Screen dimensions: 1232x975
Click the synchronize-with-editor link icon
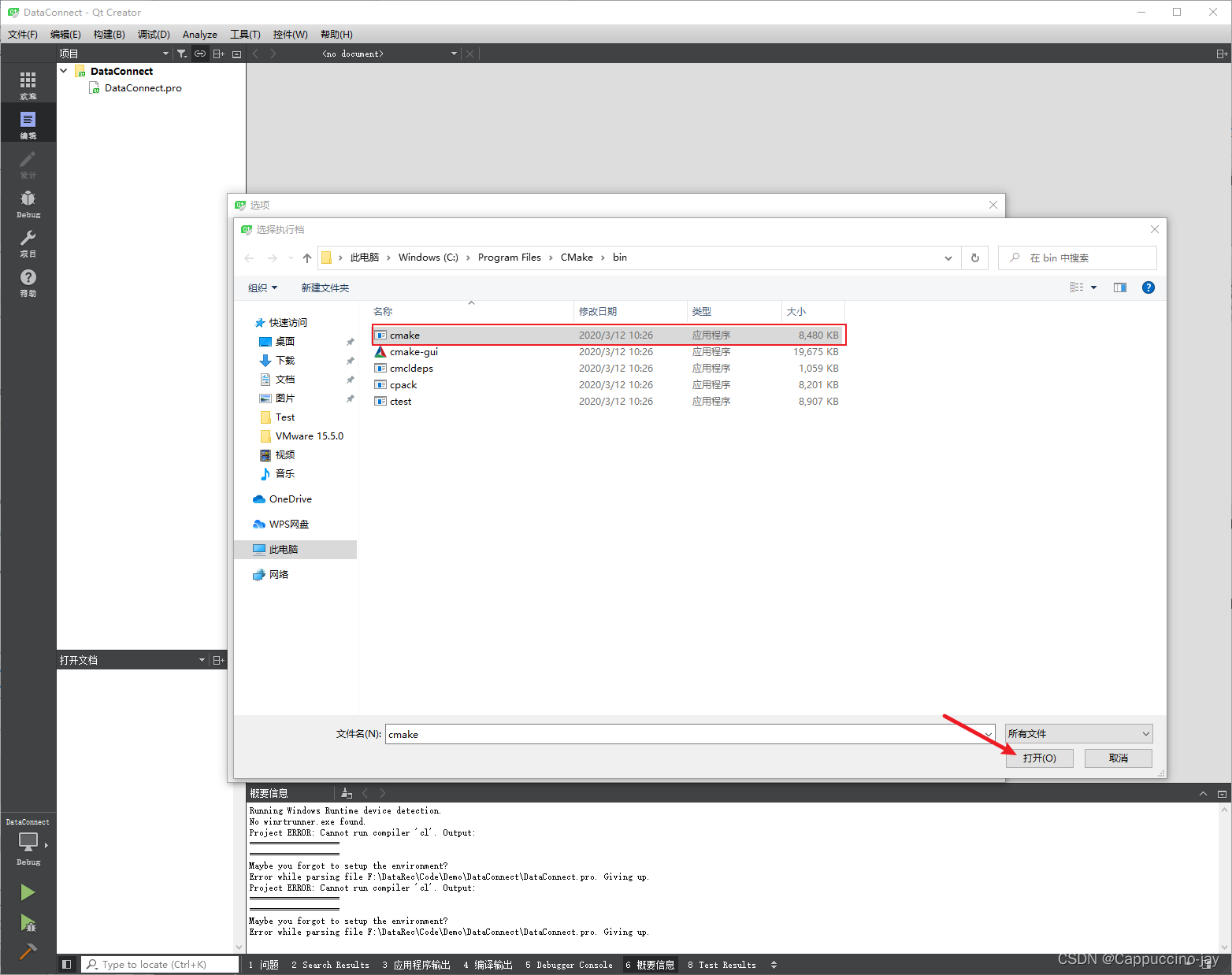click(199, 53)
